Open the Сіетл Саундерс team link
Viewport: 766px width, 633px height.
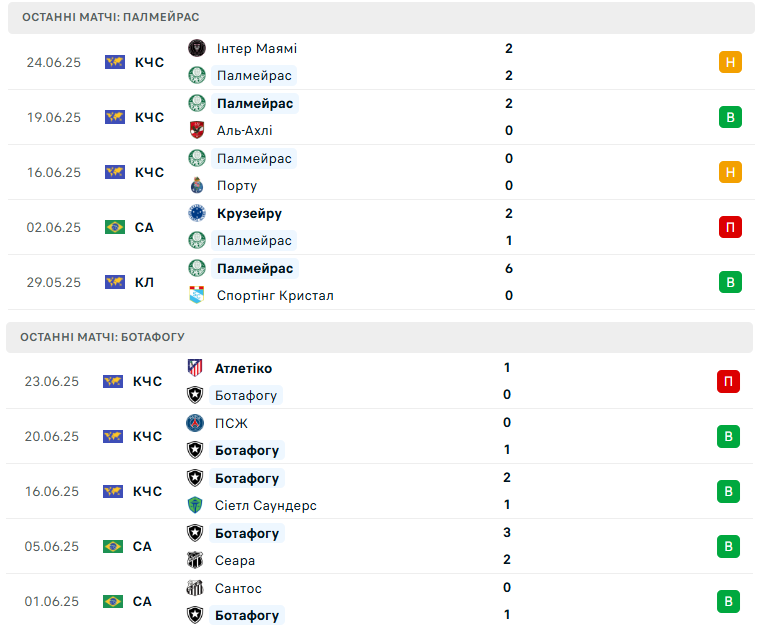coord(266,505)
